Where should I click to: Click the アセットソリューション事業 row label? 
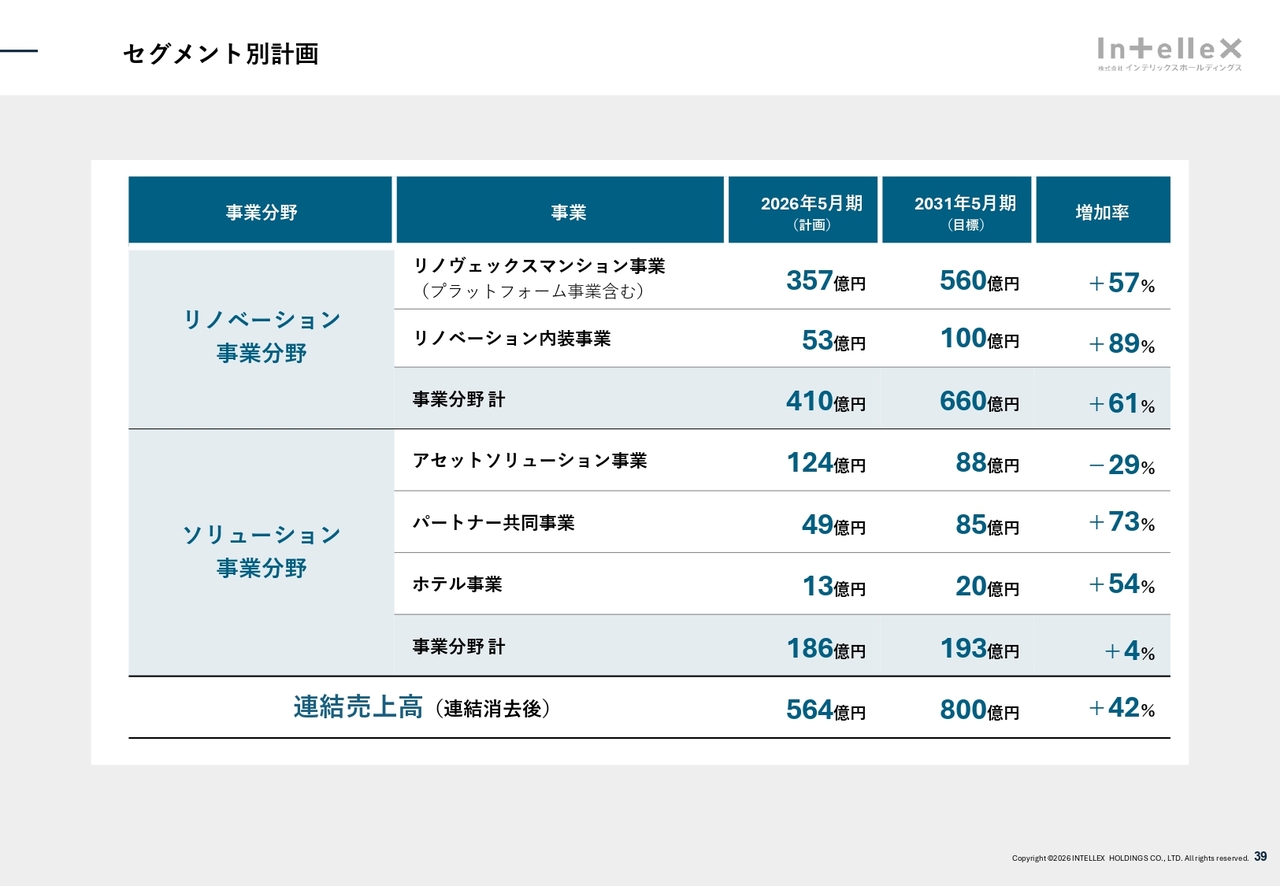[x=529, y=461]
